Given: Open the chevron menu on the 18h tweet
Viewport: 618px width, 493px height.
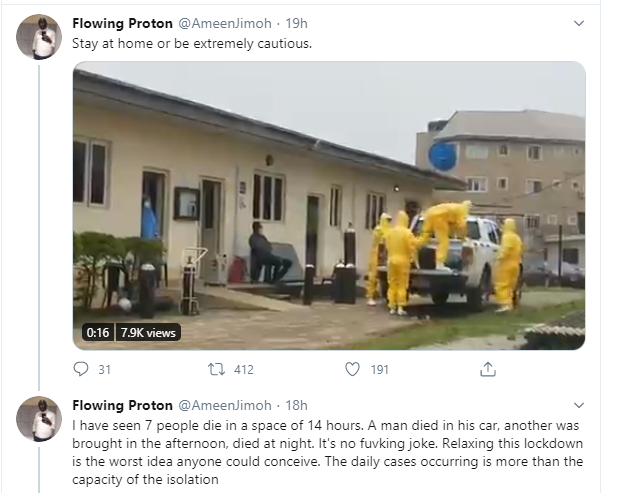Looking at the screenshot, I should click(578, 405).
